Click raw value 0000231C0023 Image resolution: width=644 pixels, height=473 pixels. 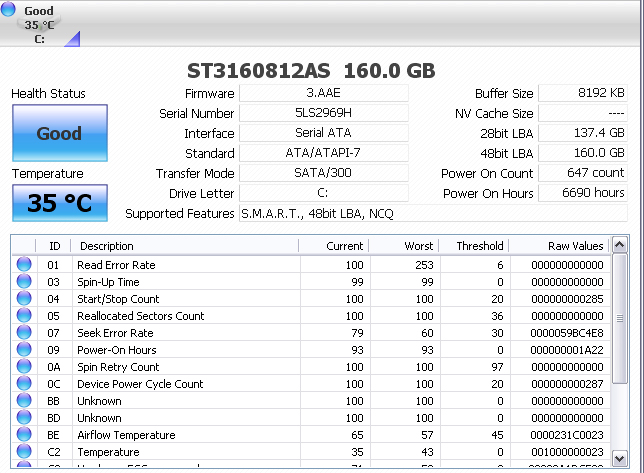click(567, 435)
